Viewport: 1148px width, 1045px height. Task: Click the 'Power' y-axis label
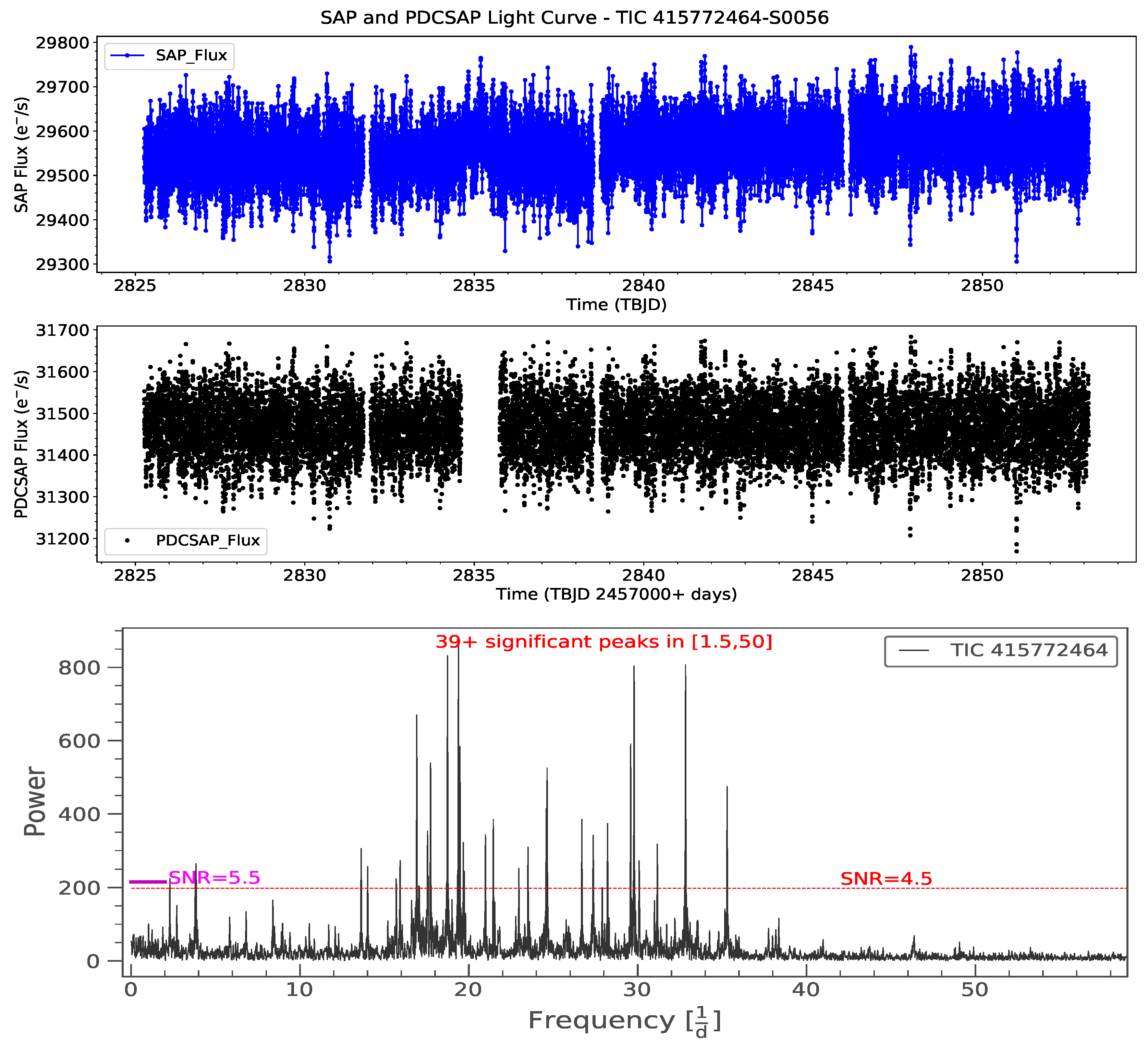(35, 801)
